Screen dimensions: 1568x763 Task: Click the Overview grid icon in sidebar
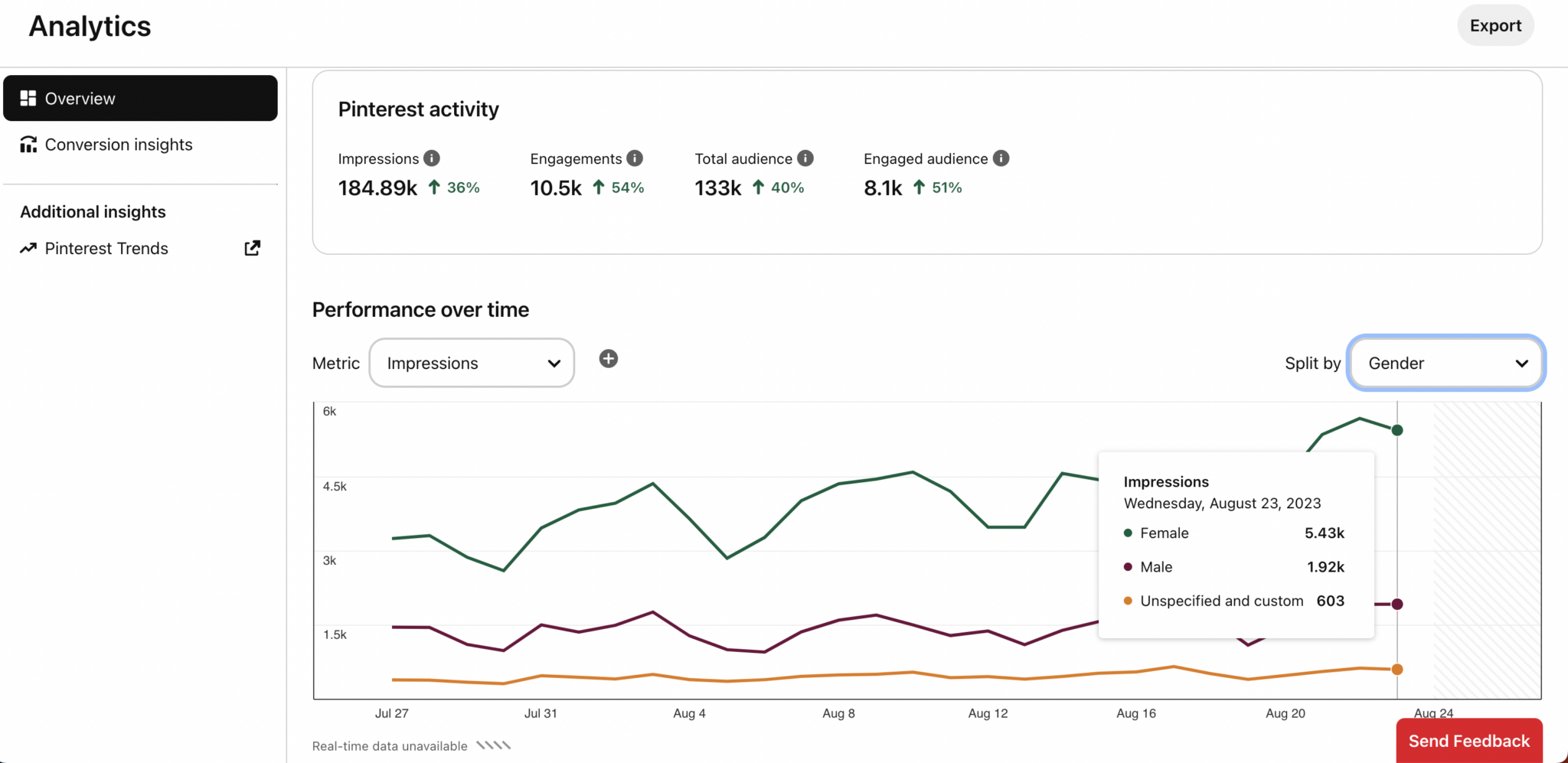28,98
